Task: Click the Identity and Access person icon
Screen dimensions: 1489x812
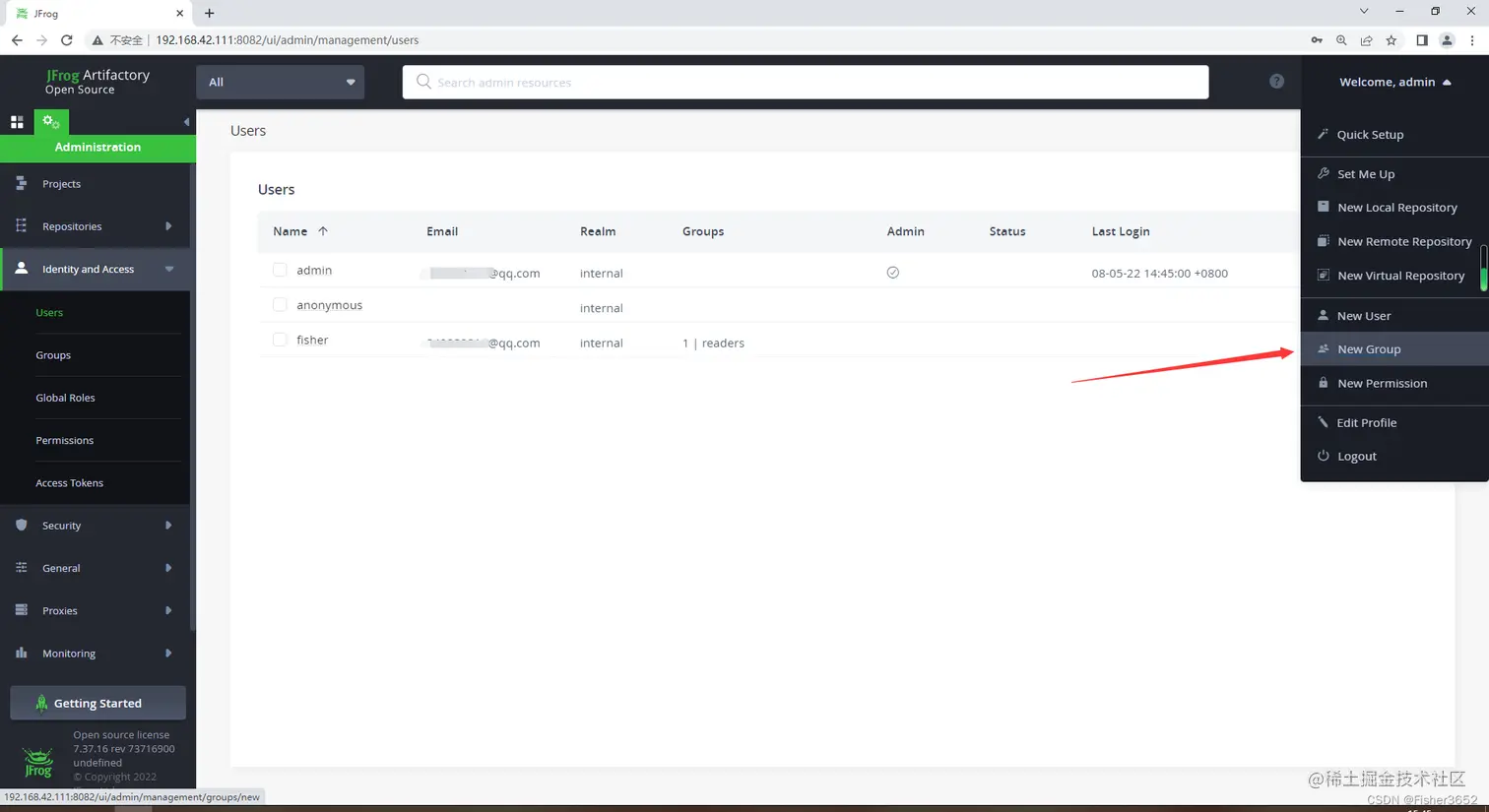Action: [x=21, y=268]
